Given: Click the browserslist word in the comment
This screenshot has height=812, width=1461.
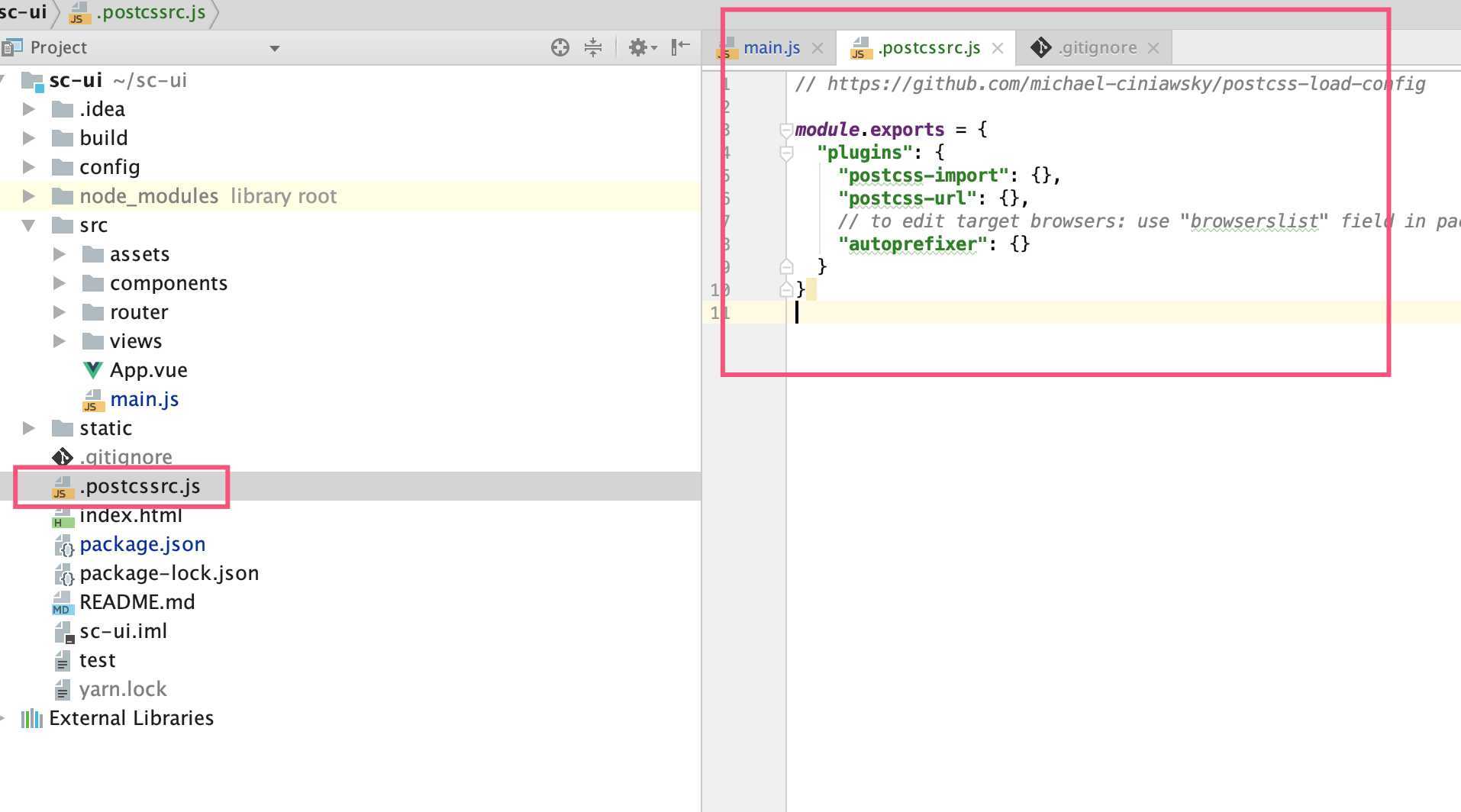Looking at the screenshot, I should click(1254, 221).
